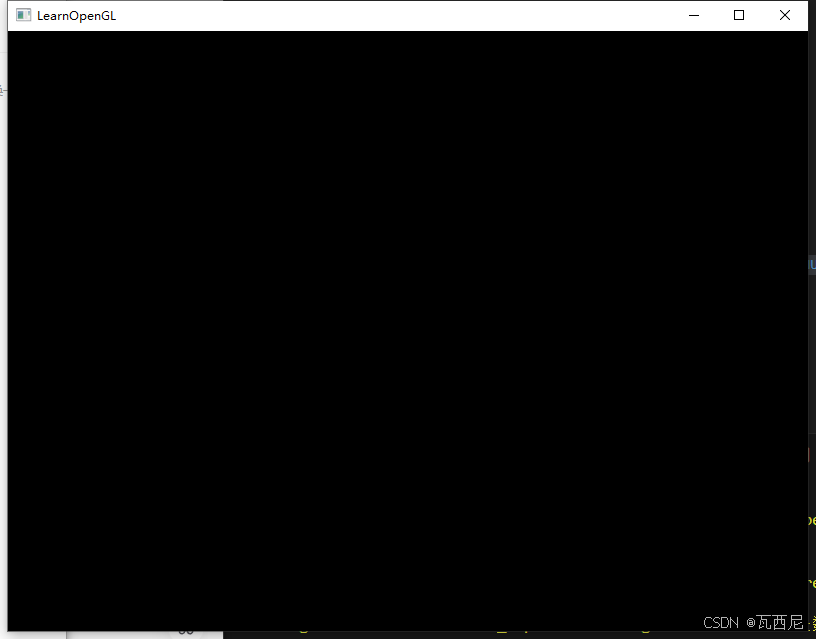Screen dimensions: 816x639
Task: Click the LearnOpenGL window app icon
Action: click(x=23, y=15)
